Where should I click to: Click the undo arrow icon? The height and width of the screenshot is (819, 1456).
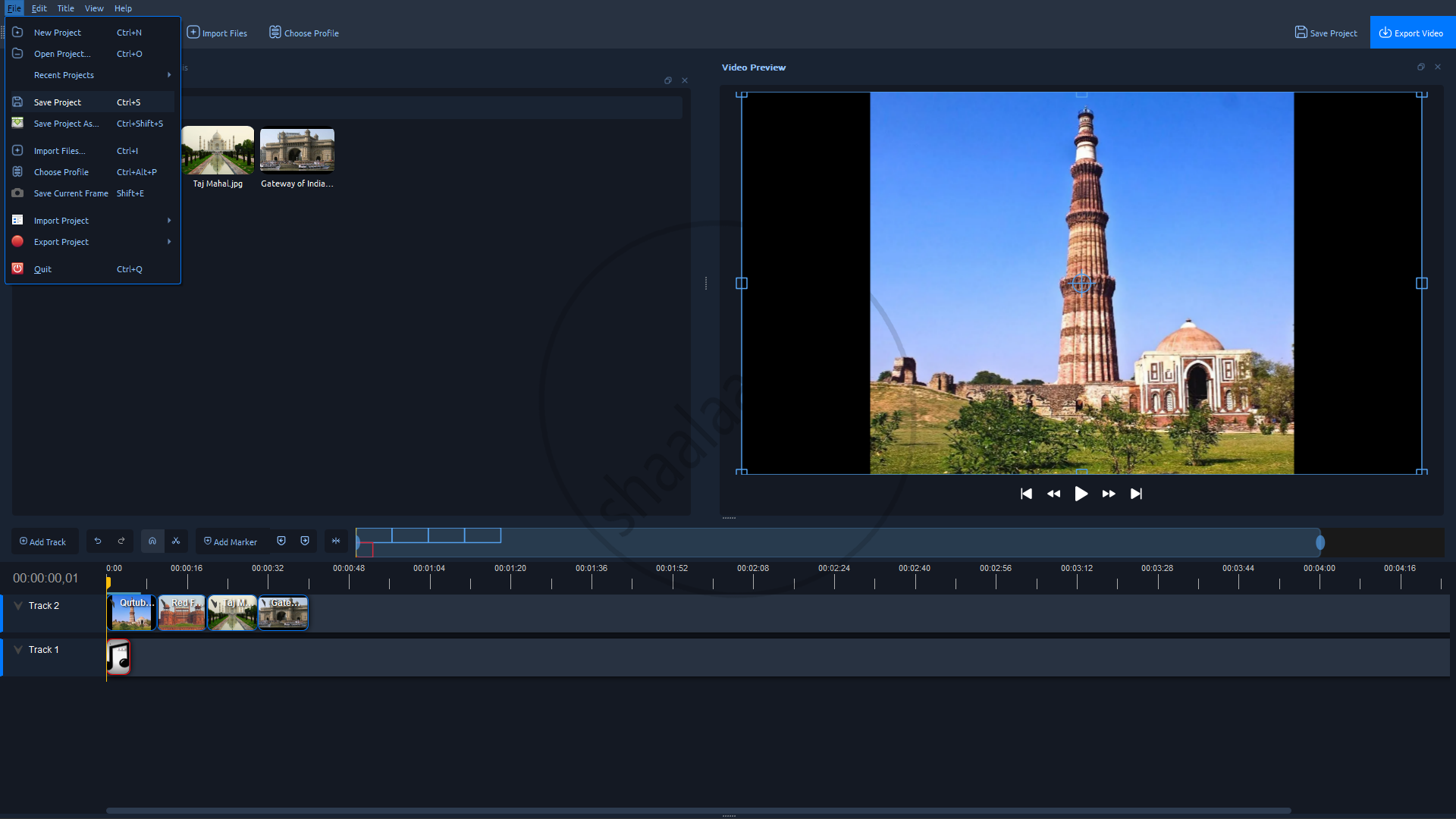[98, 541]
